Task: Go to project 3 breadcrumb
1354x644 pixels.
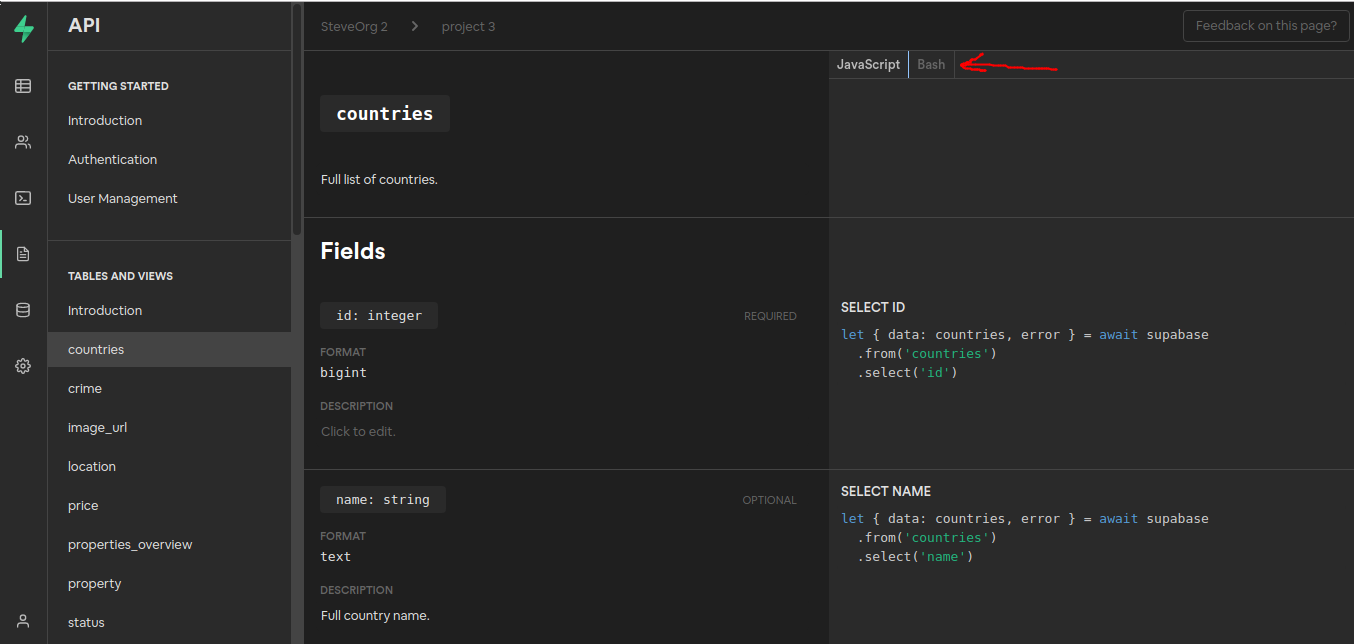Action: pyautogui.click(x=468, y=26)
